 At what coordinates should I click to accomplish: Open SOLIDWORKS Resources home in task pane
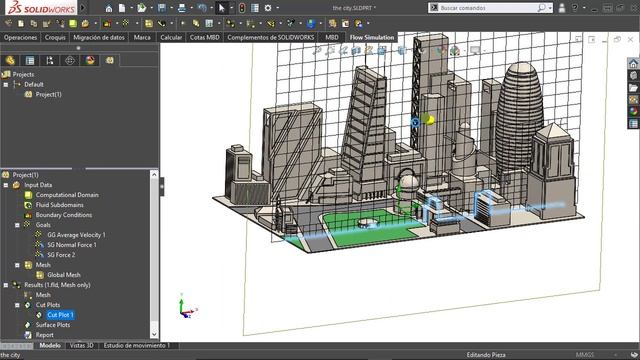[633, 64]
